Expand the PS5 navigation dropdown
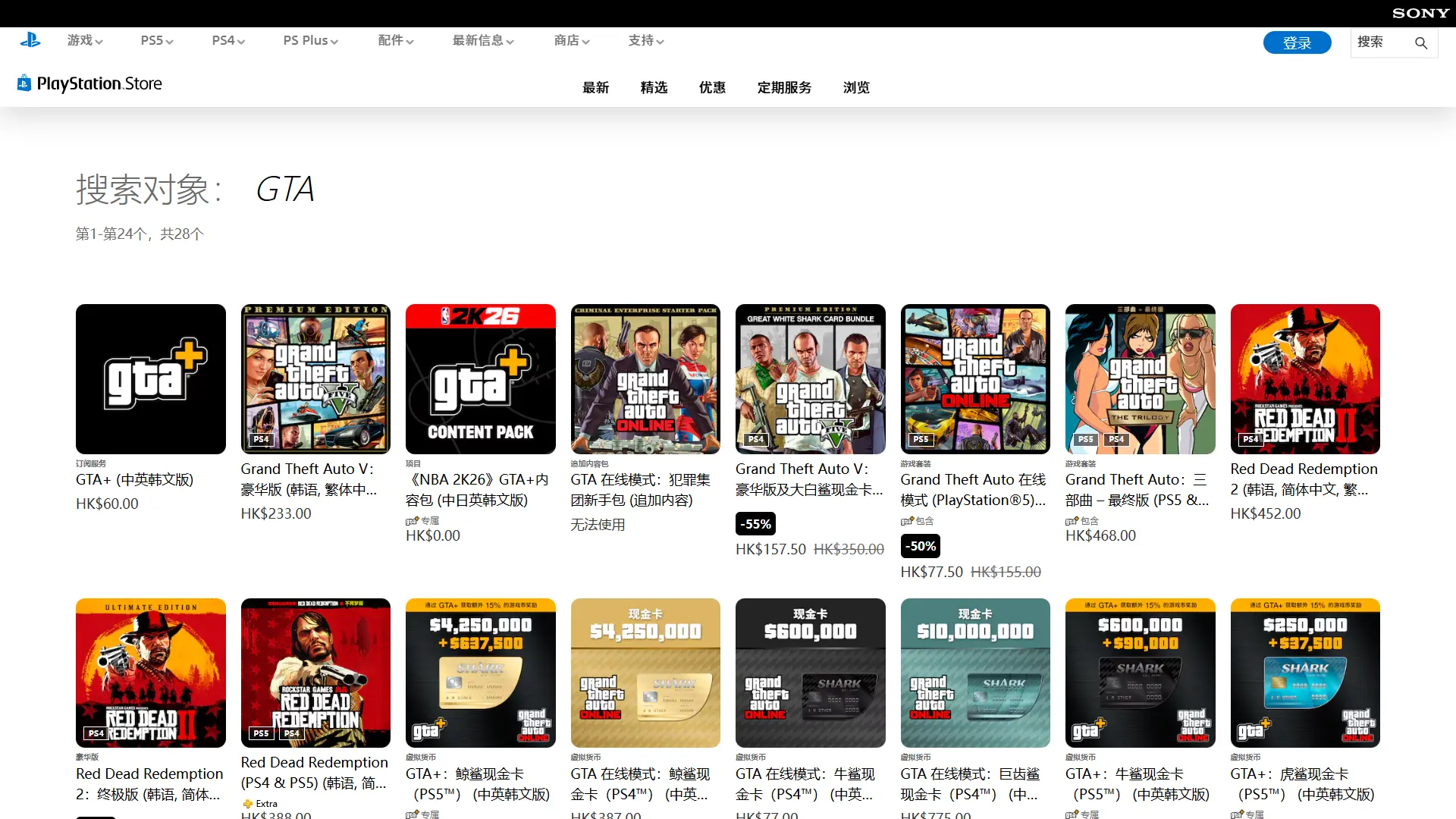The image size is (1456, 819). tap(156, 40)
